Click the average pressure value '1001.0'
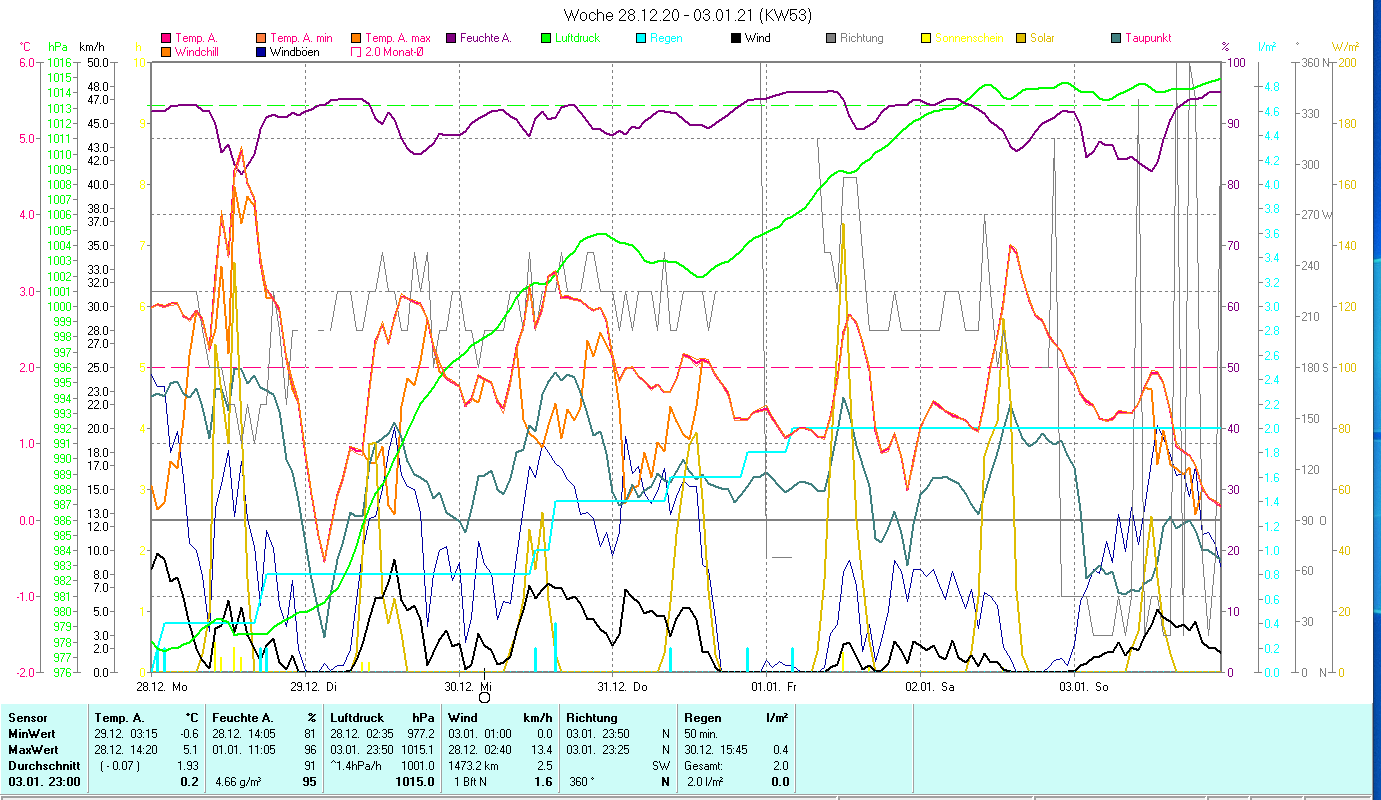This screenshot has height=800, width=1381. (418, 766)
